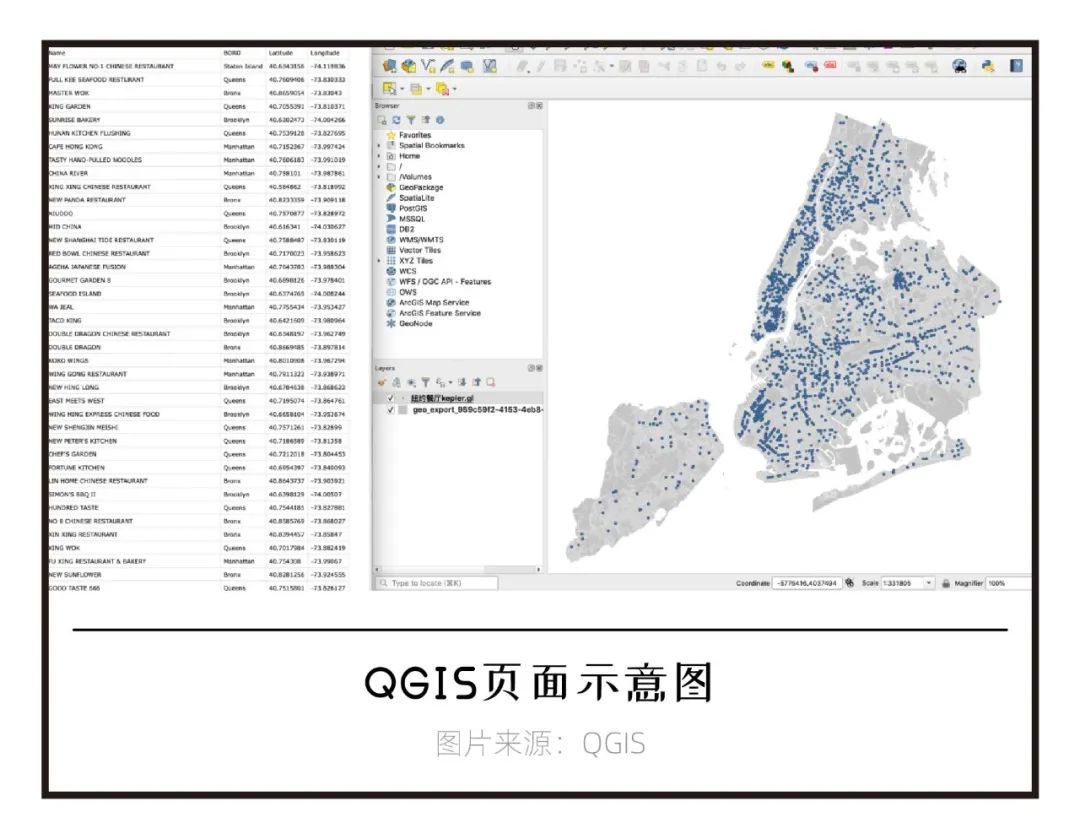Click the yellow label toolbar icon

769,65
